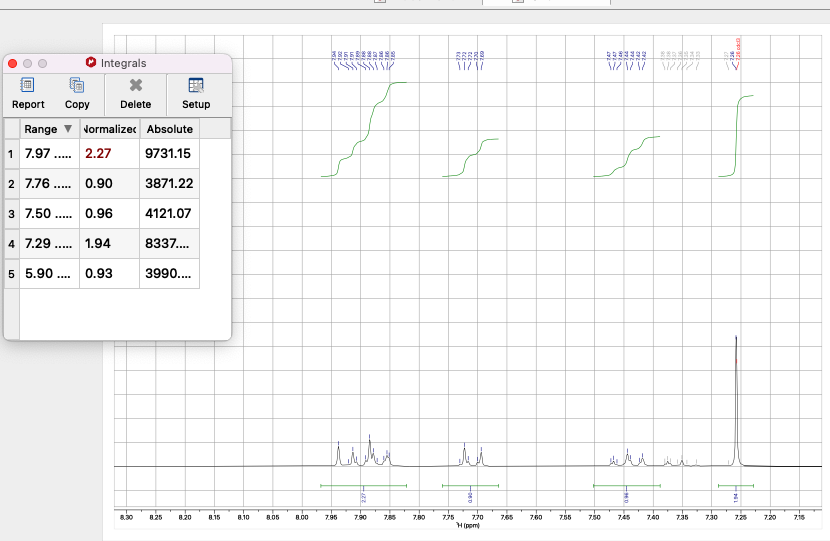Click integral bracket labeled 2.27 under spectrum

tap(364, 486)
